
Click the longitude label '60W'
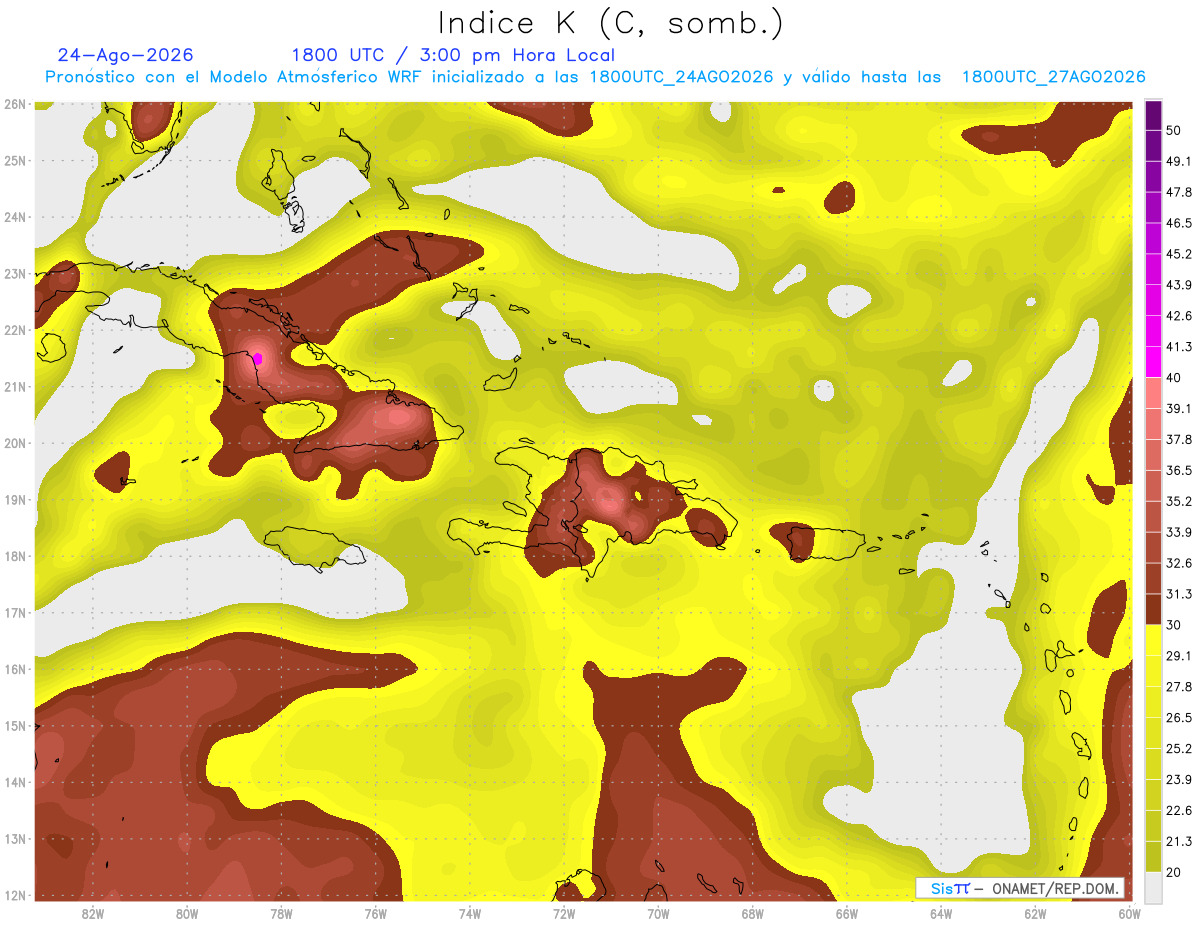click(1129, 913)
